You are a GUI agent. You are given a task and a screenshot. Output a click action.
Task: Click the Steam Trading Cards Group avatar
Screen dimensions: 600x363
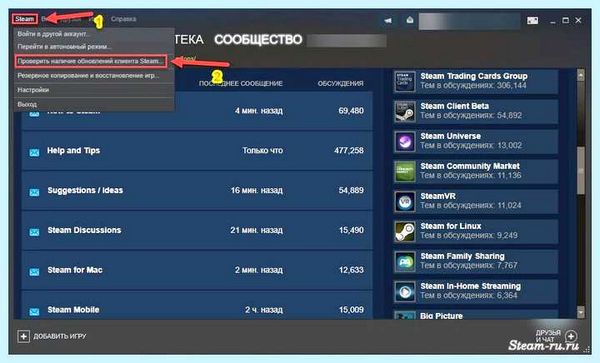405,81
